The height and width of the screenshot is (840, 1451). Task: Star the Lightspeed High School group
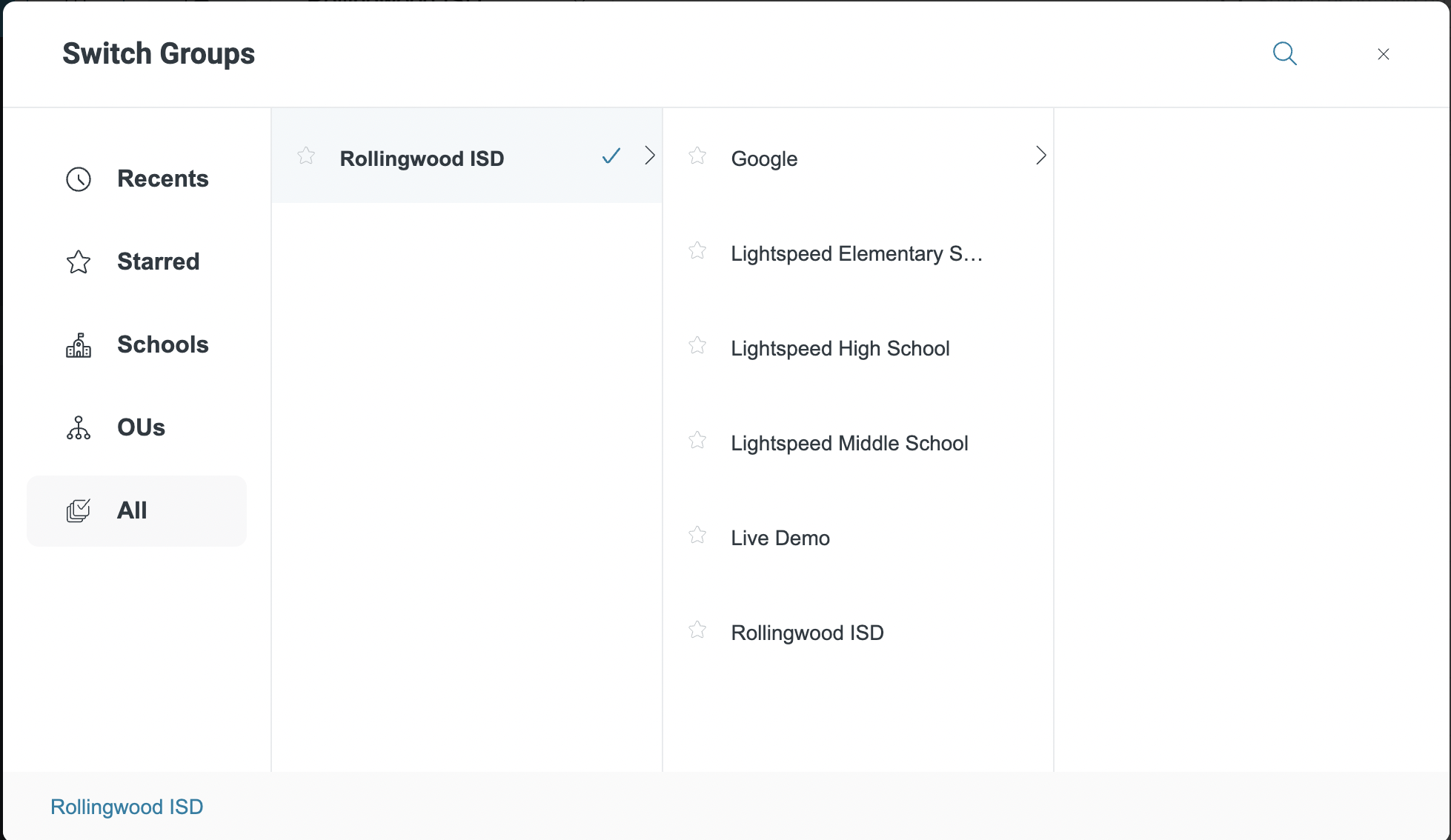[697, 345]
